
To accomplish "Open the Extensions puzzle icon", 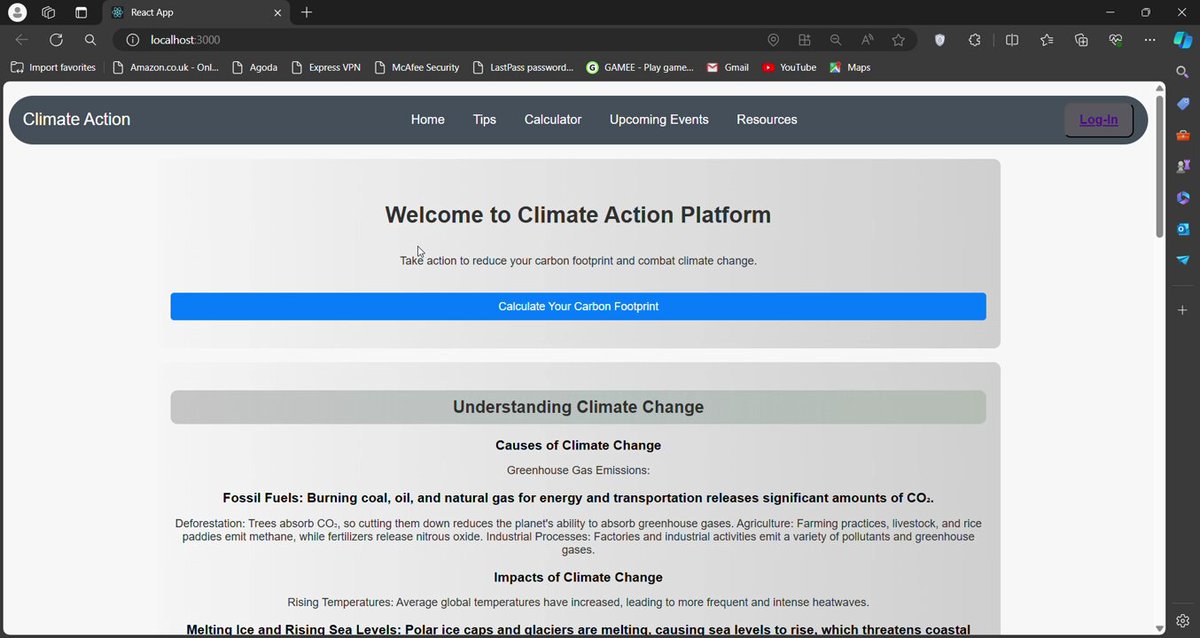I will [x=975, y=40].
